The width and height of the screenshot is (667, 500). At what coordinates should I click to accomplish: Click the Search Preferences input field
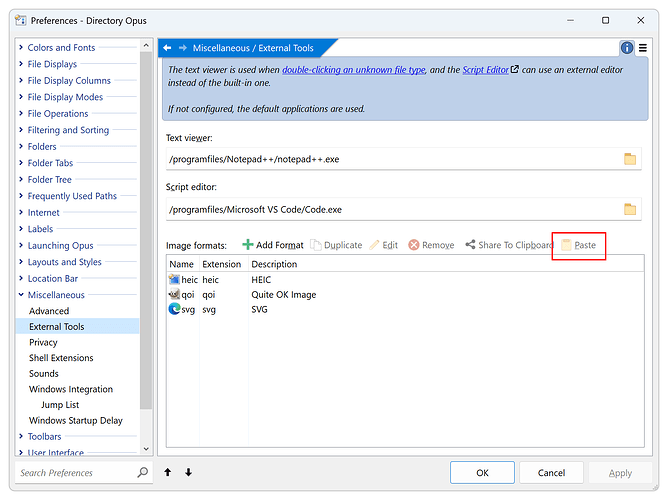pos(75,473)
